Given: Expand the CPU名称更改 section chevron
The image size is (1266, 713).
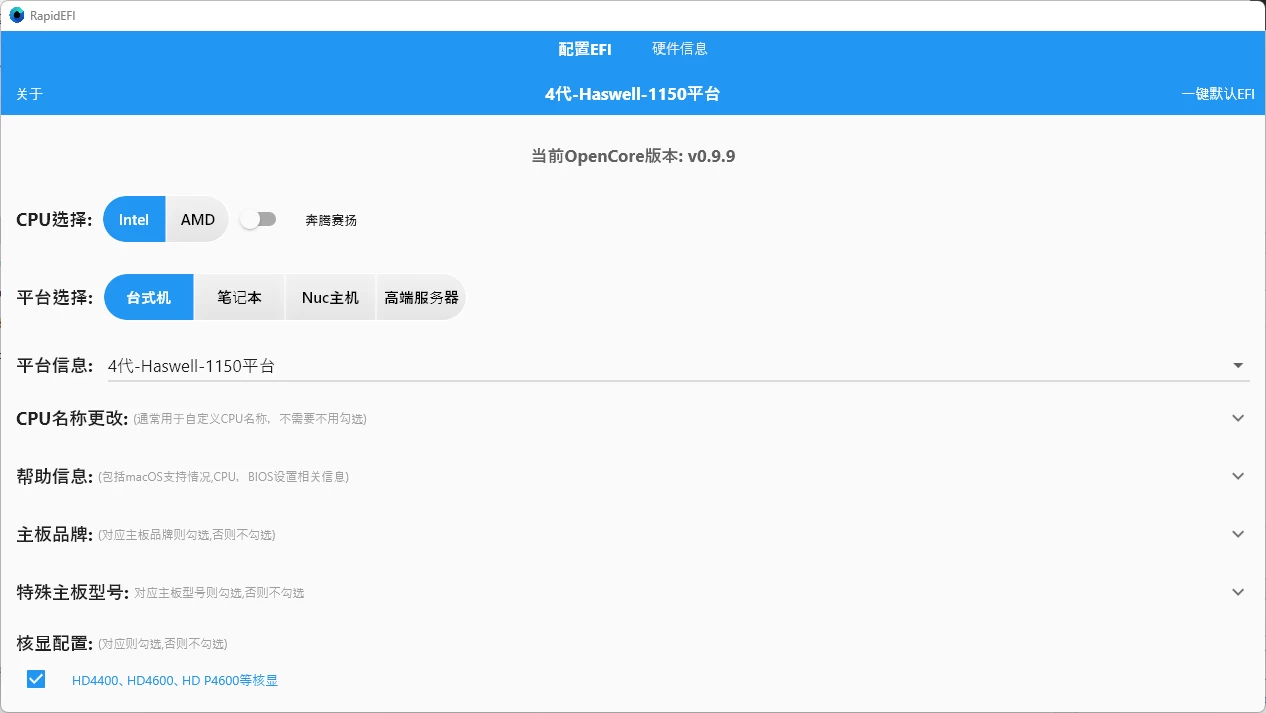Looking at the screenshot, I should (1238, 418).
